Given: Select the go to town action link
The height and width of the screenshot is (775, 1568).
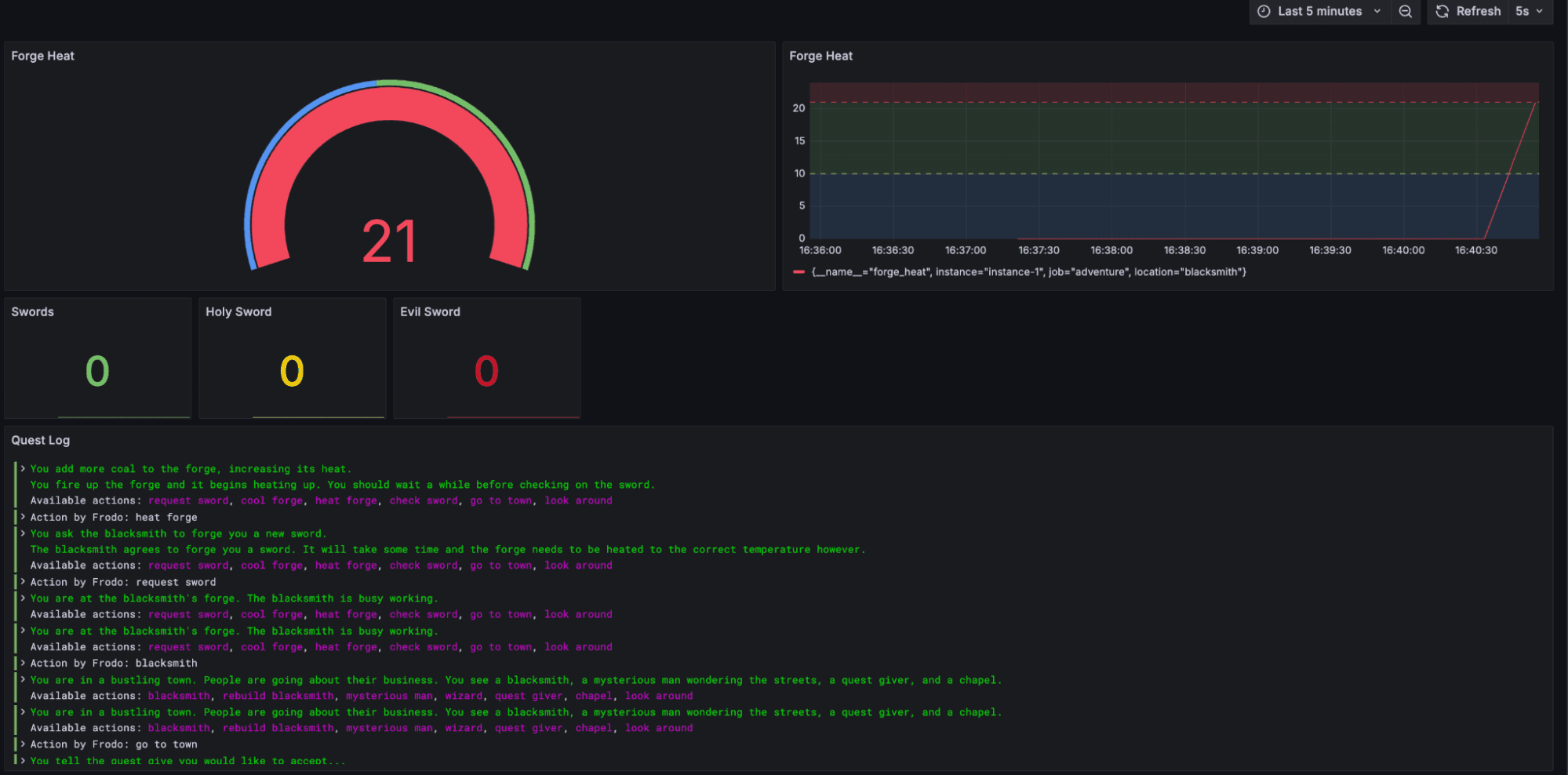Looking at the screenshot, I should coord(501,500).
